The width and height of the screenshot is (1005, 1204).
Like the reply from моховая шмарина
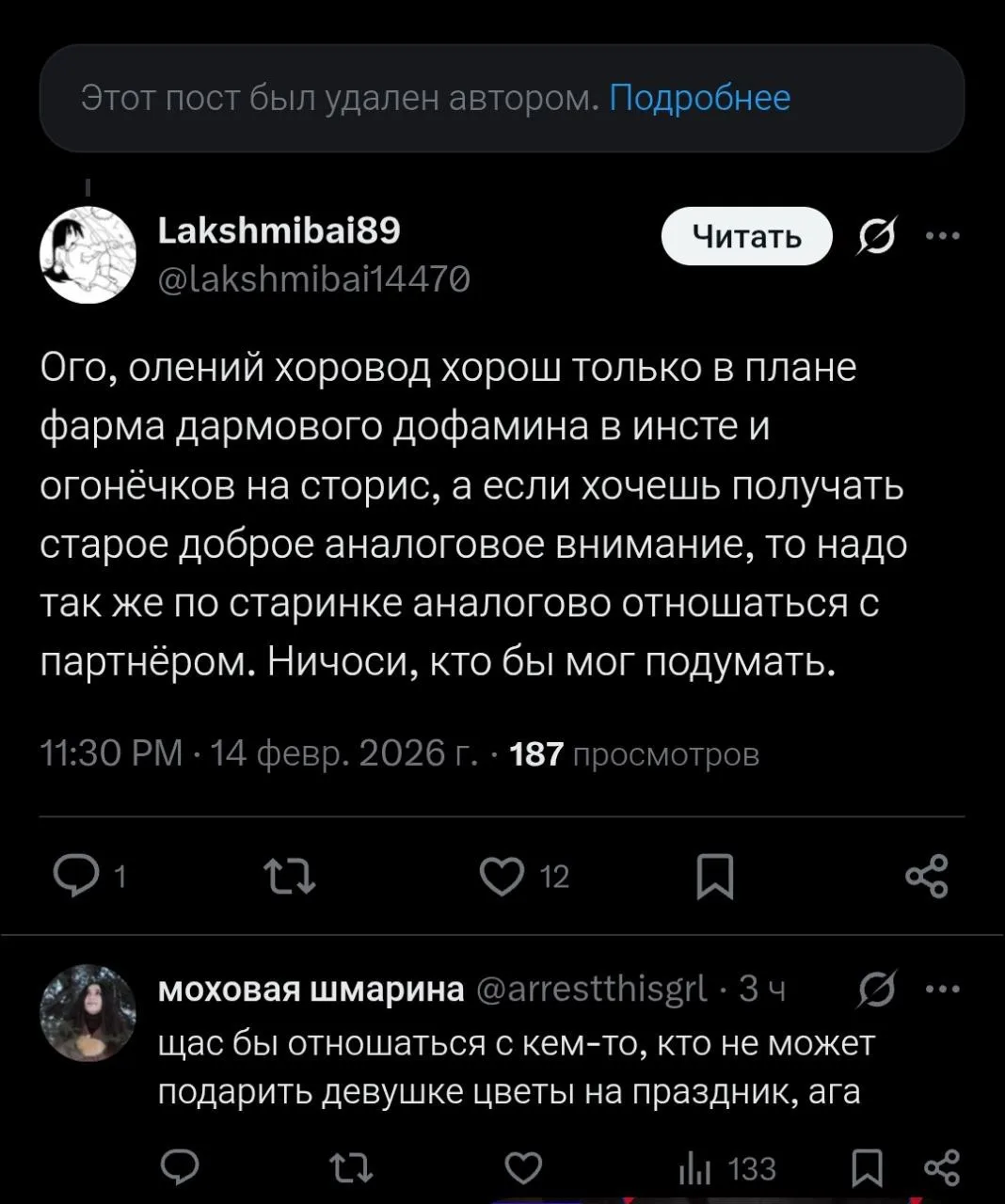pos(523,1167)
